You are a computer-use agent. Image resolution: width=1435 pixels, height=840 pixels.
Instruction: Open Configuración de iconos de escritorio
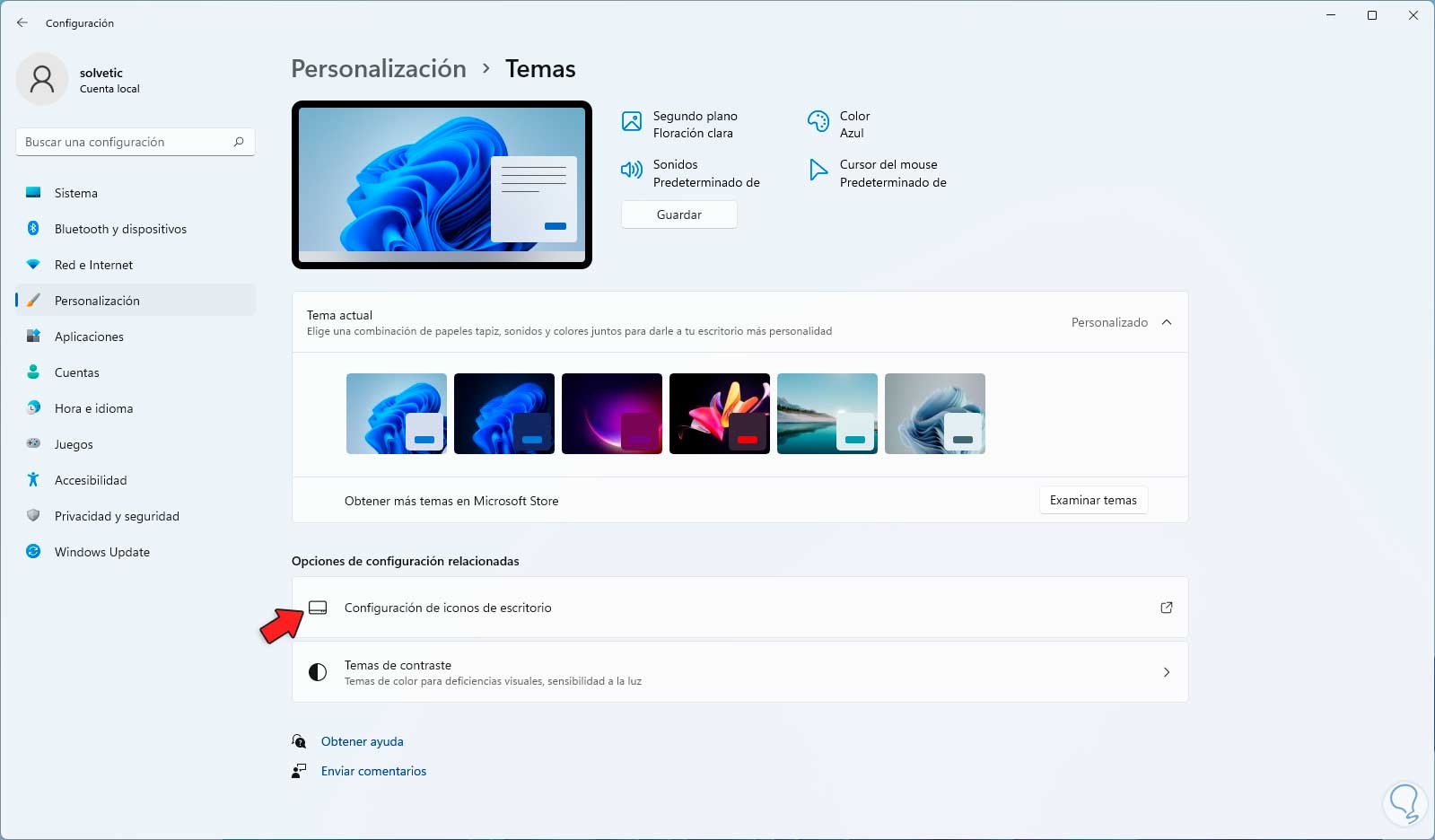(739, 608)
